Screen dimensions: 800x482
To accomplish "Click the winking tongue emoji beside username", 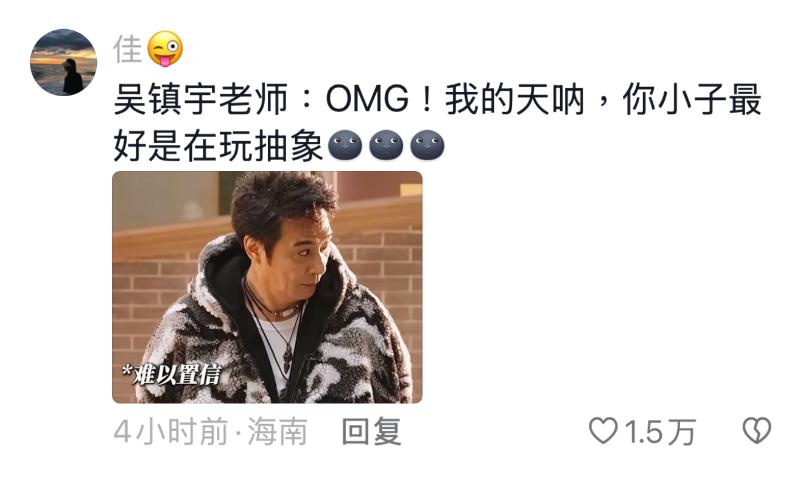I will click(165, 49).
